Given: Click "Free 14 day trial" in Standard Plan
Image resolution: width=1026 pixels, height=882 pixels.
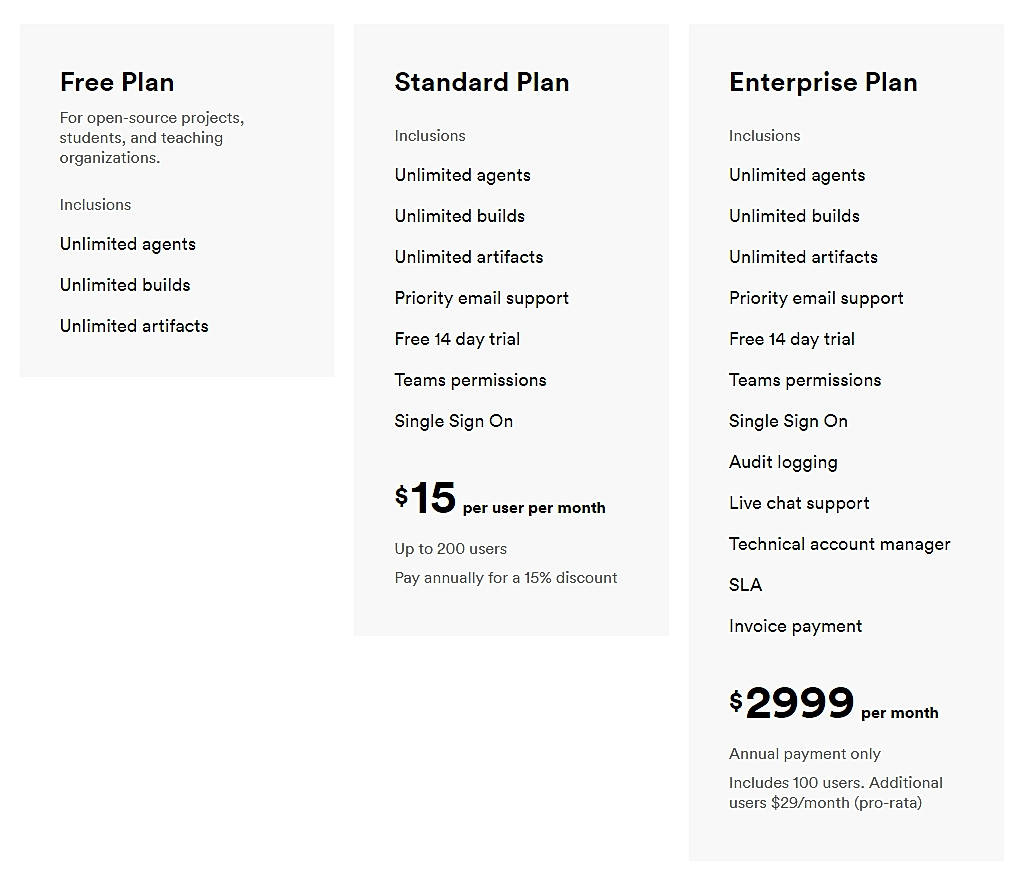Looking at the screenshot, I should (457, 339).
